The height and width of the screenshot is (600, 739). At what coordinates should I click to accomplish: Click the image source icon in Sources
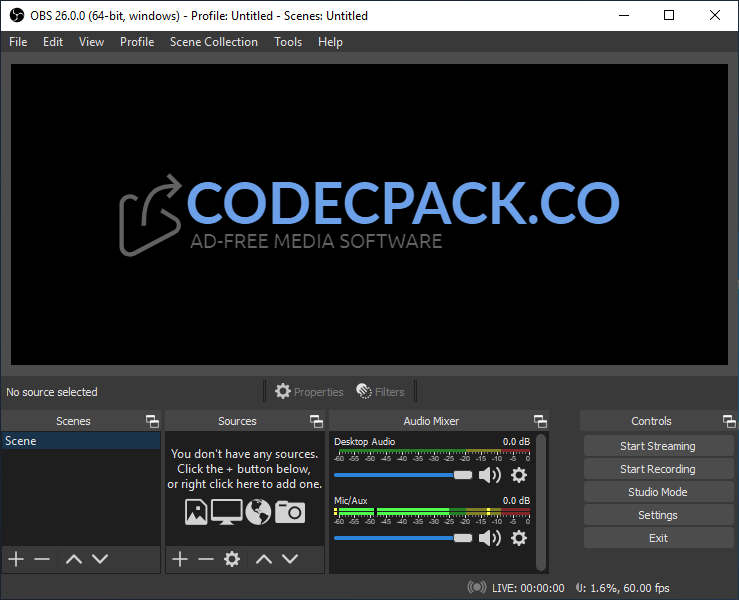pyautogui.click(x=196, y=512)
